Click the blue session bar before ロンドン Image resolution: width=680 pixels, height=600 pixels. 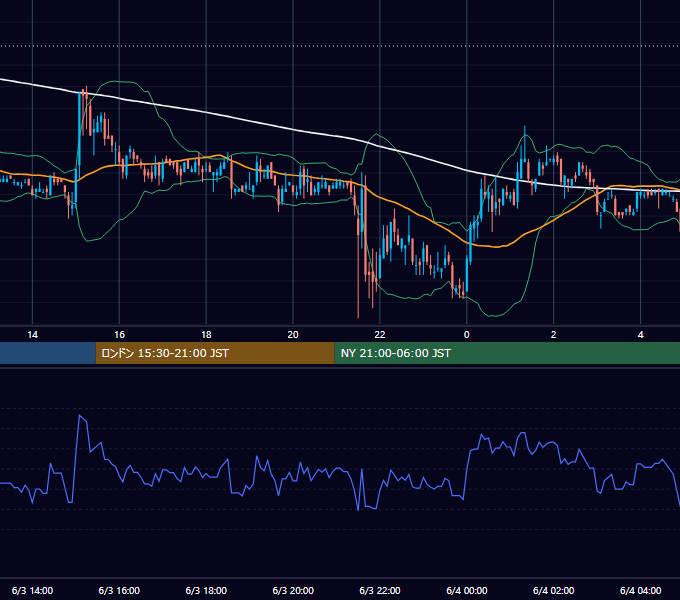[48, 353]
